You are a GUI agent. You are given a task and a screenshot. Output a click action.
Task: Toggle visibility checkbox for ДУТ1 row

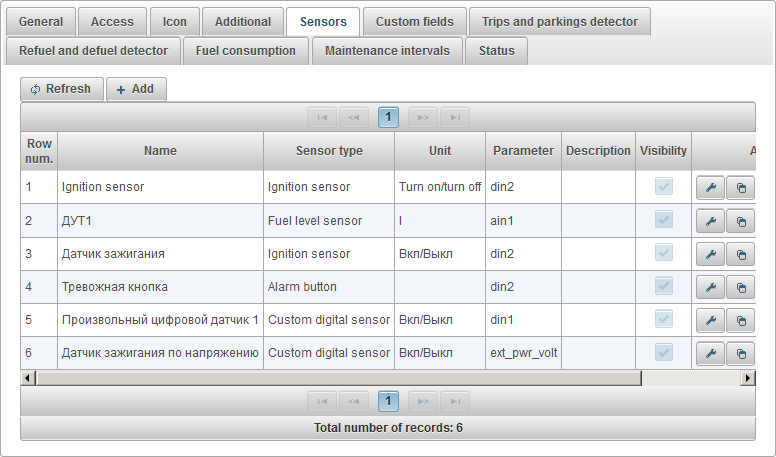tap(664, 220)
